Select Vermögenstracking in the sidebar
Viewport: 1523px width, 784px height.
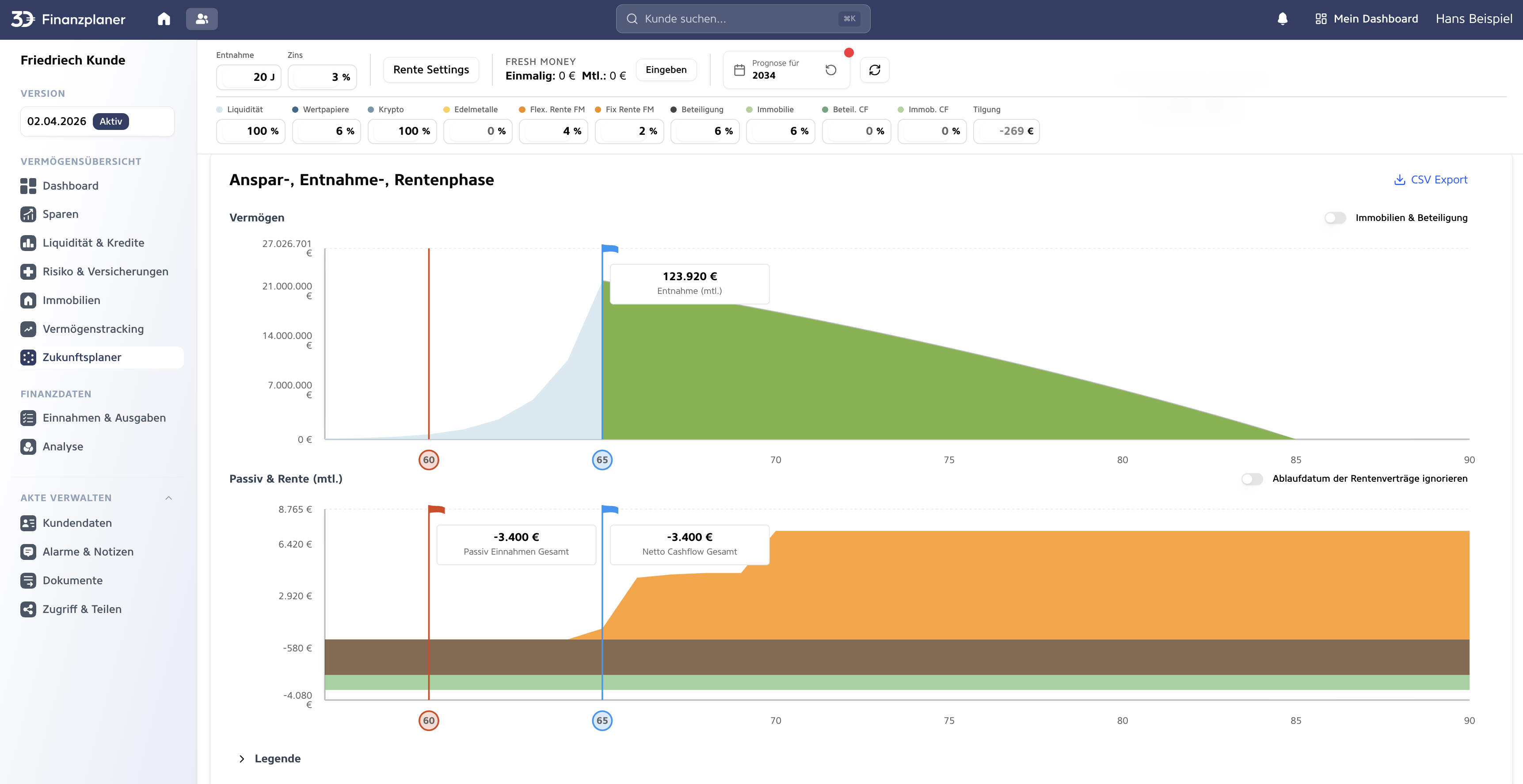(x=93, y=329)
